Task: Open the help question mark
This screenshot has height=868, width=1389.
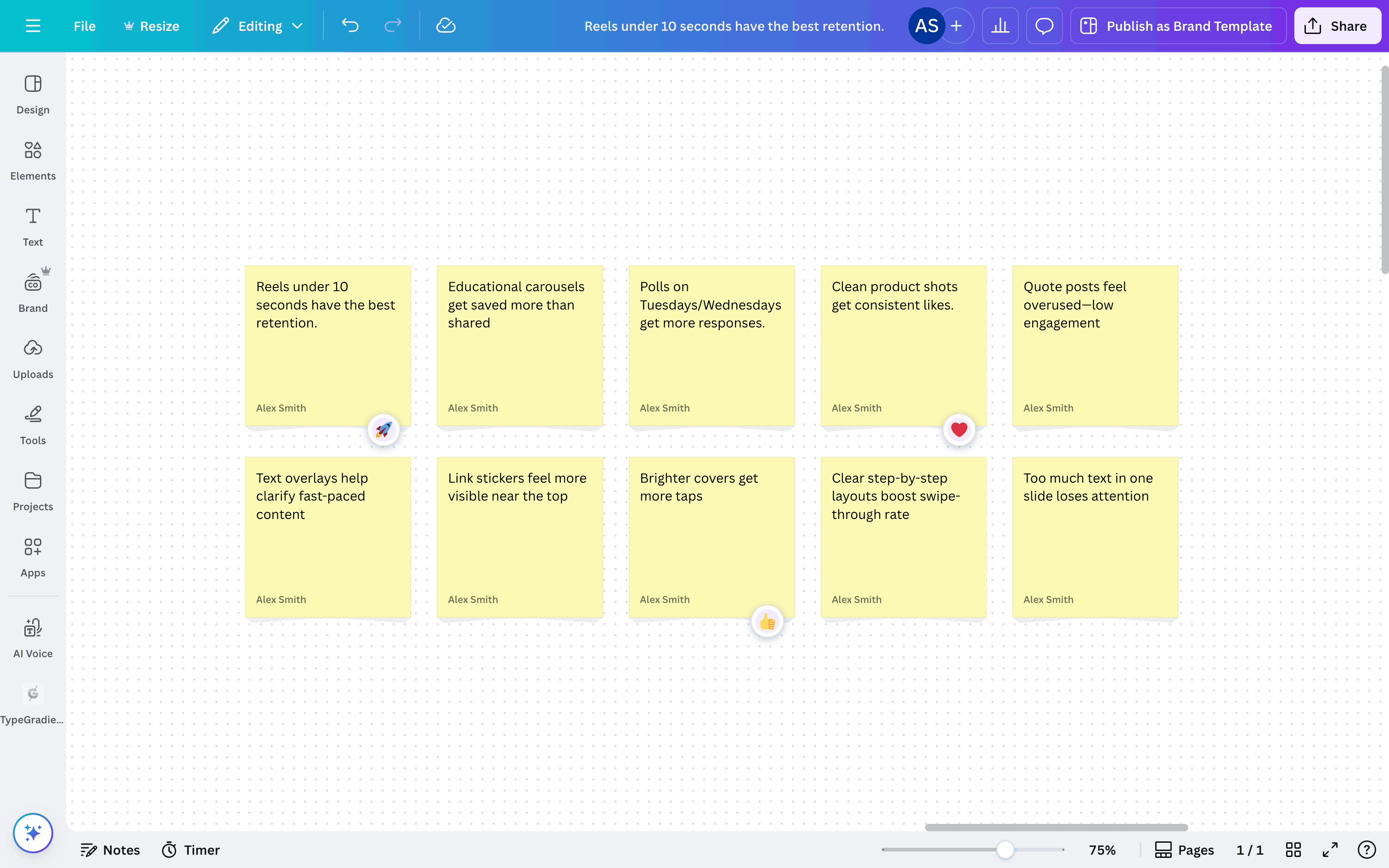Action: tap(1366, 850)
